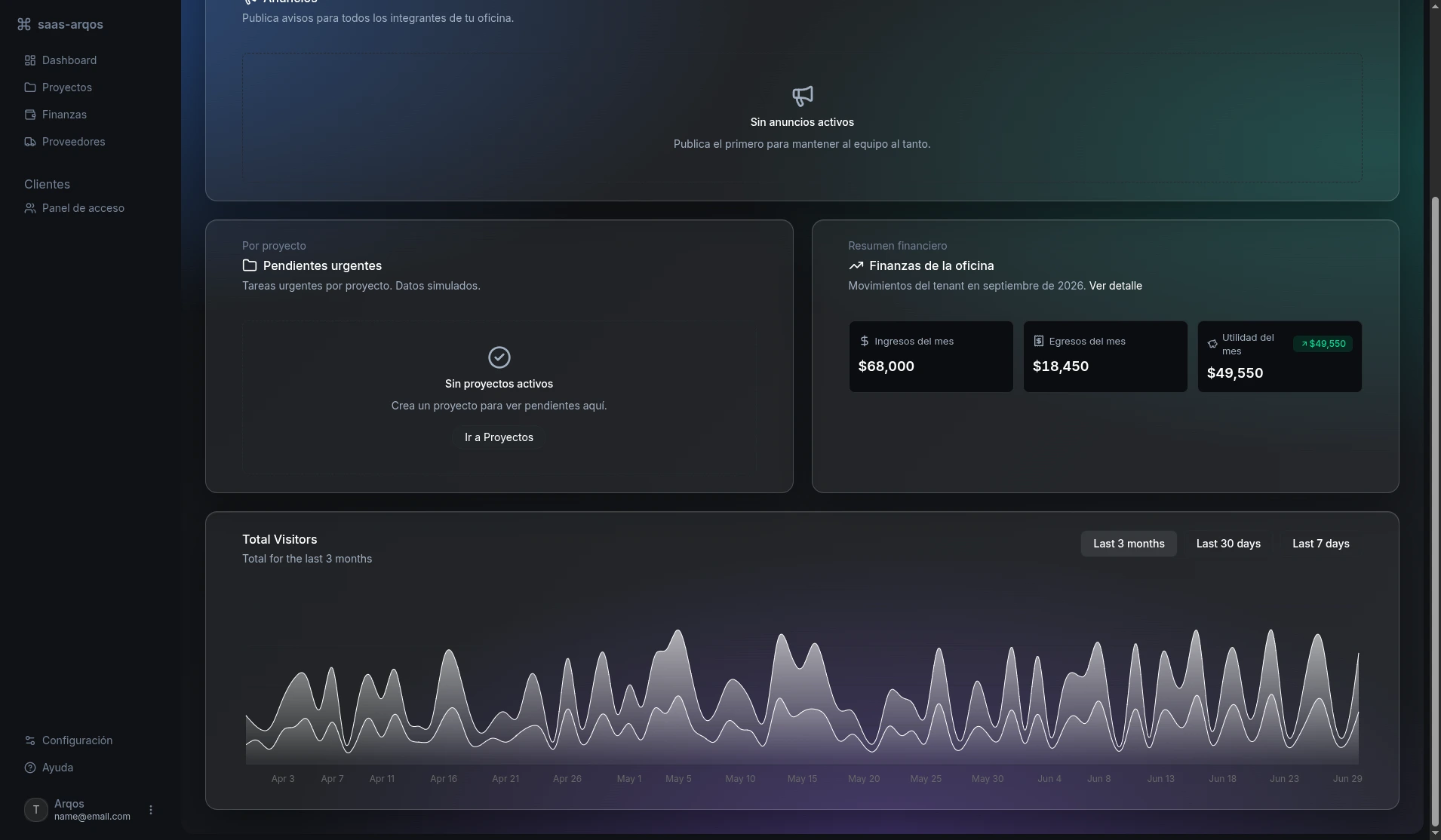This screenshot has width=1441, height=840.
Task: Open Panel de acceso under Clientes
Action: tap(91, 208)
